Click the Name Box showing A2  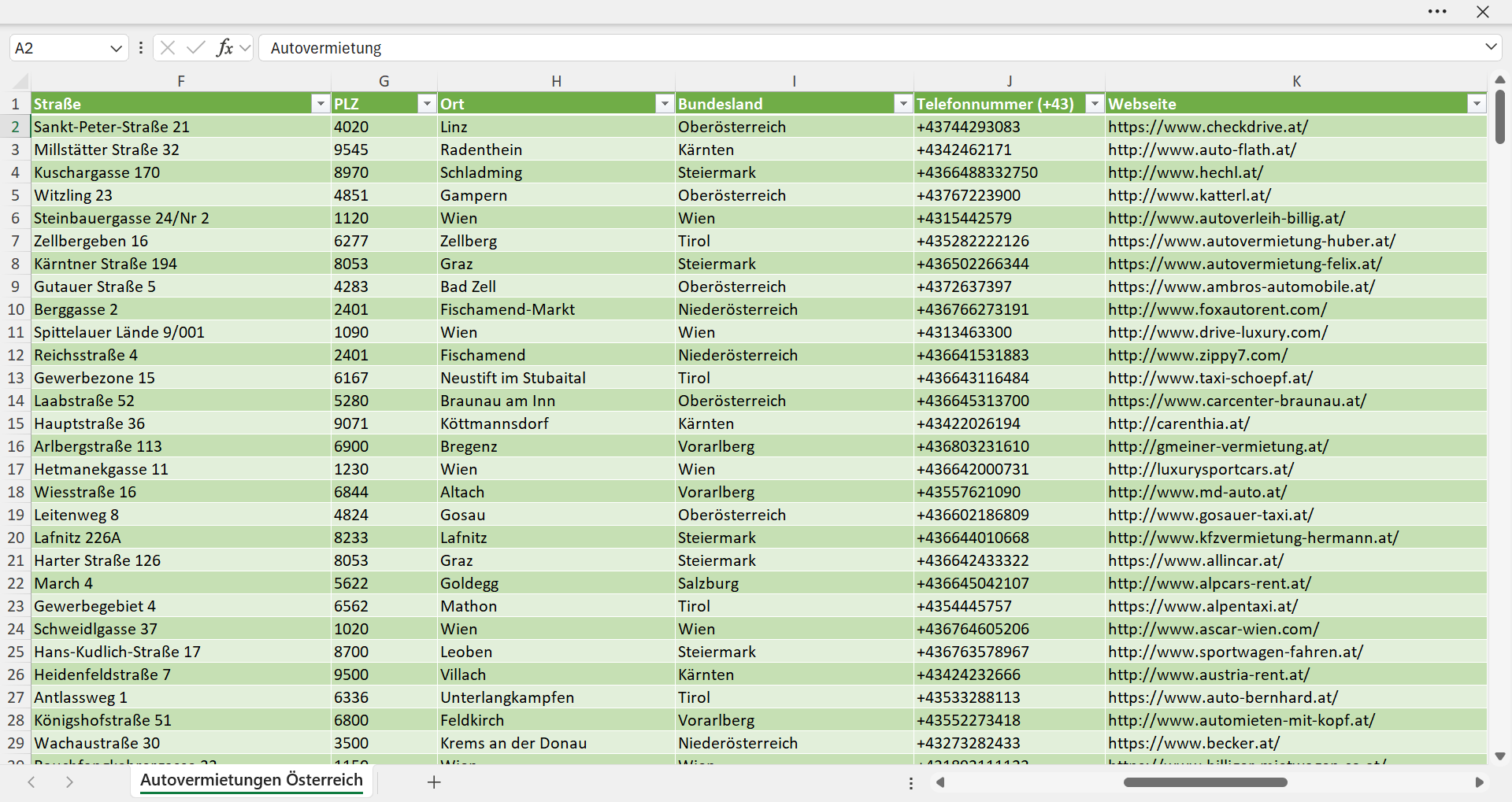point(59,48)
